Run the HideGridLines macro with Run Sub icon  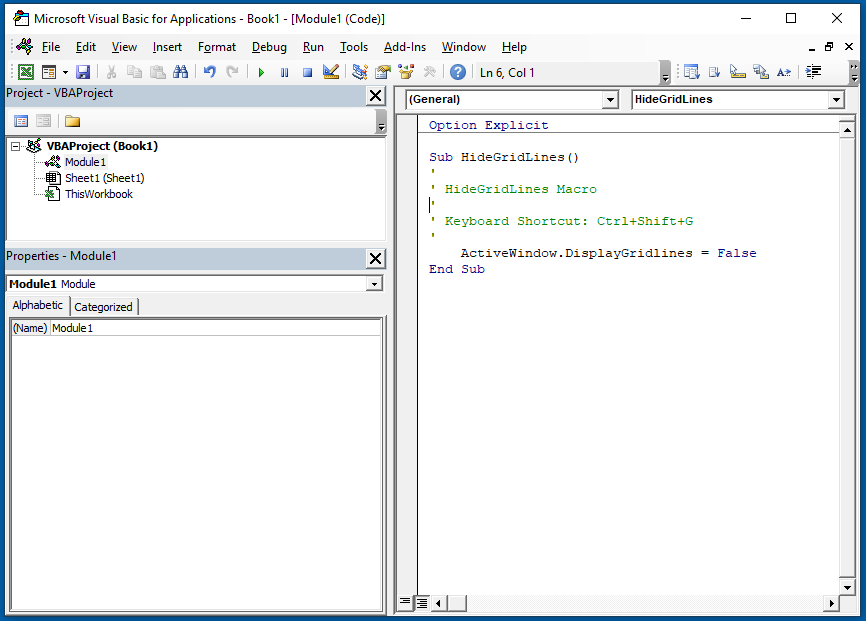[x=260, y=71]
